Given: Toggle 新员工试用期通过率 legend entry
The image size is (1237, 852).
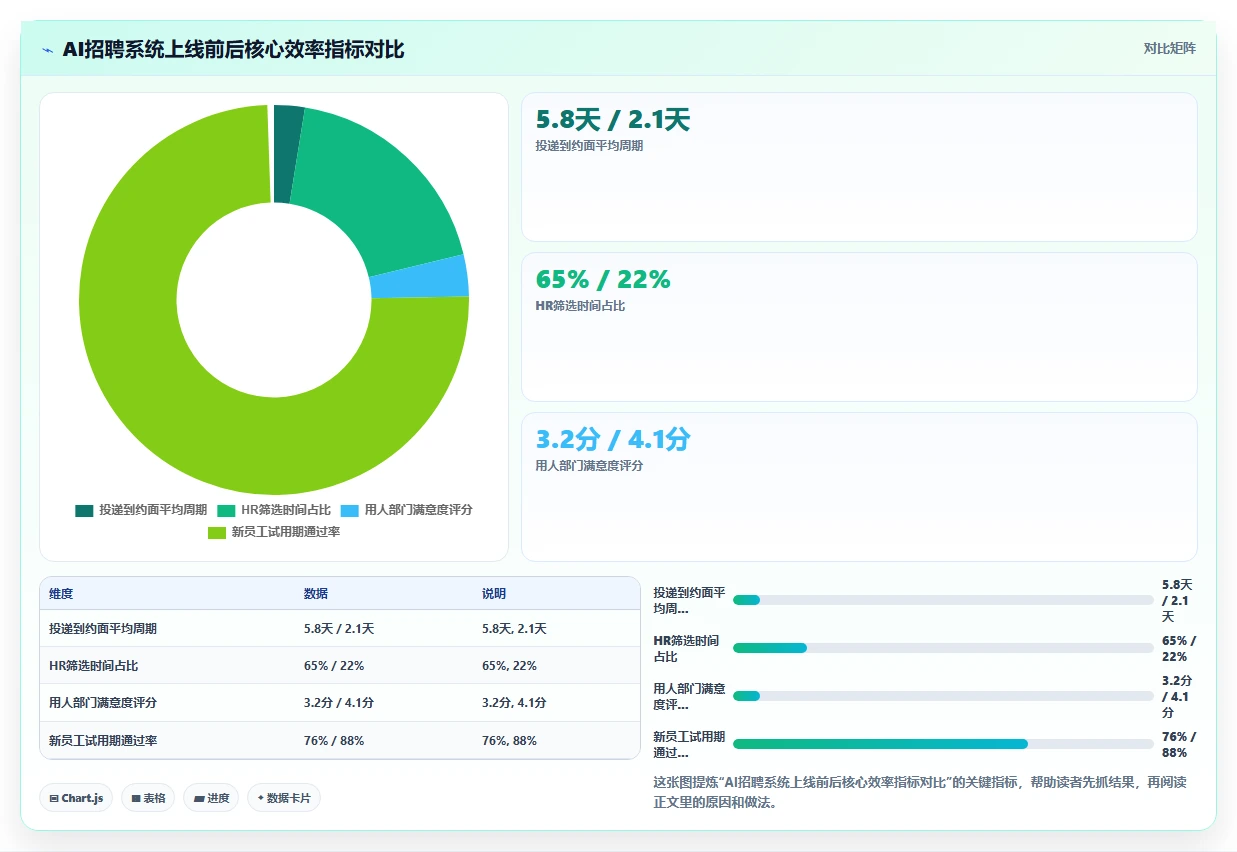Looking at the screenshot, I should point(274,532).
